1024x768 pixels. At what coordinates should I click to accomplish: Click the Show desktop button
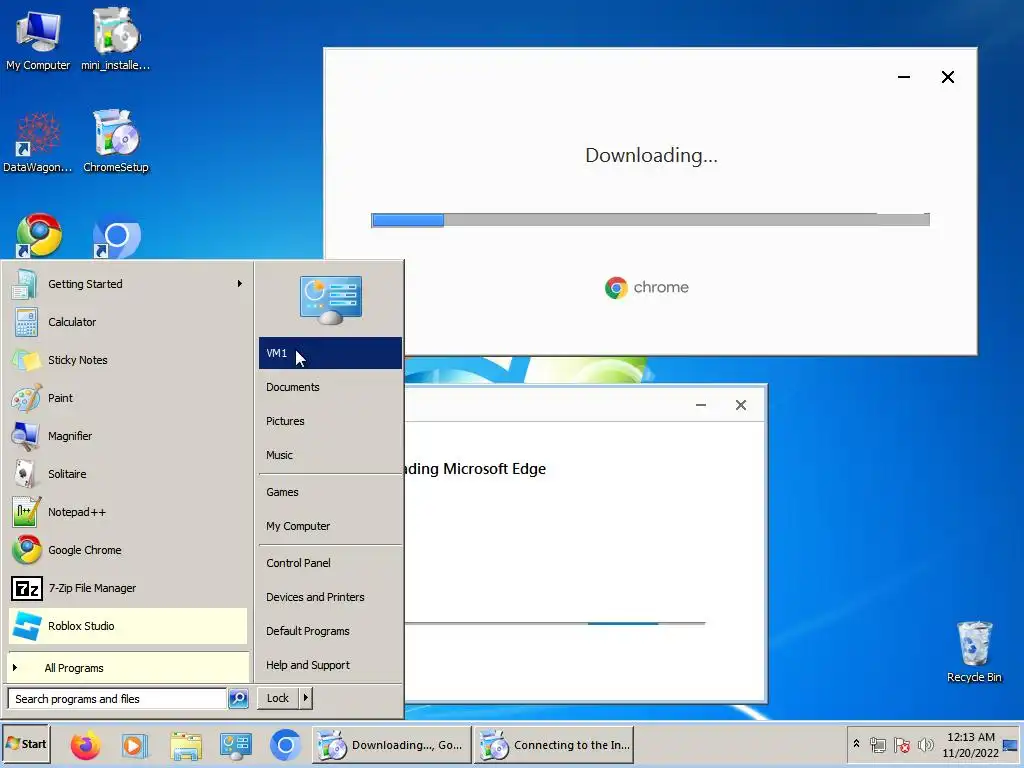coord(1010,744)
